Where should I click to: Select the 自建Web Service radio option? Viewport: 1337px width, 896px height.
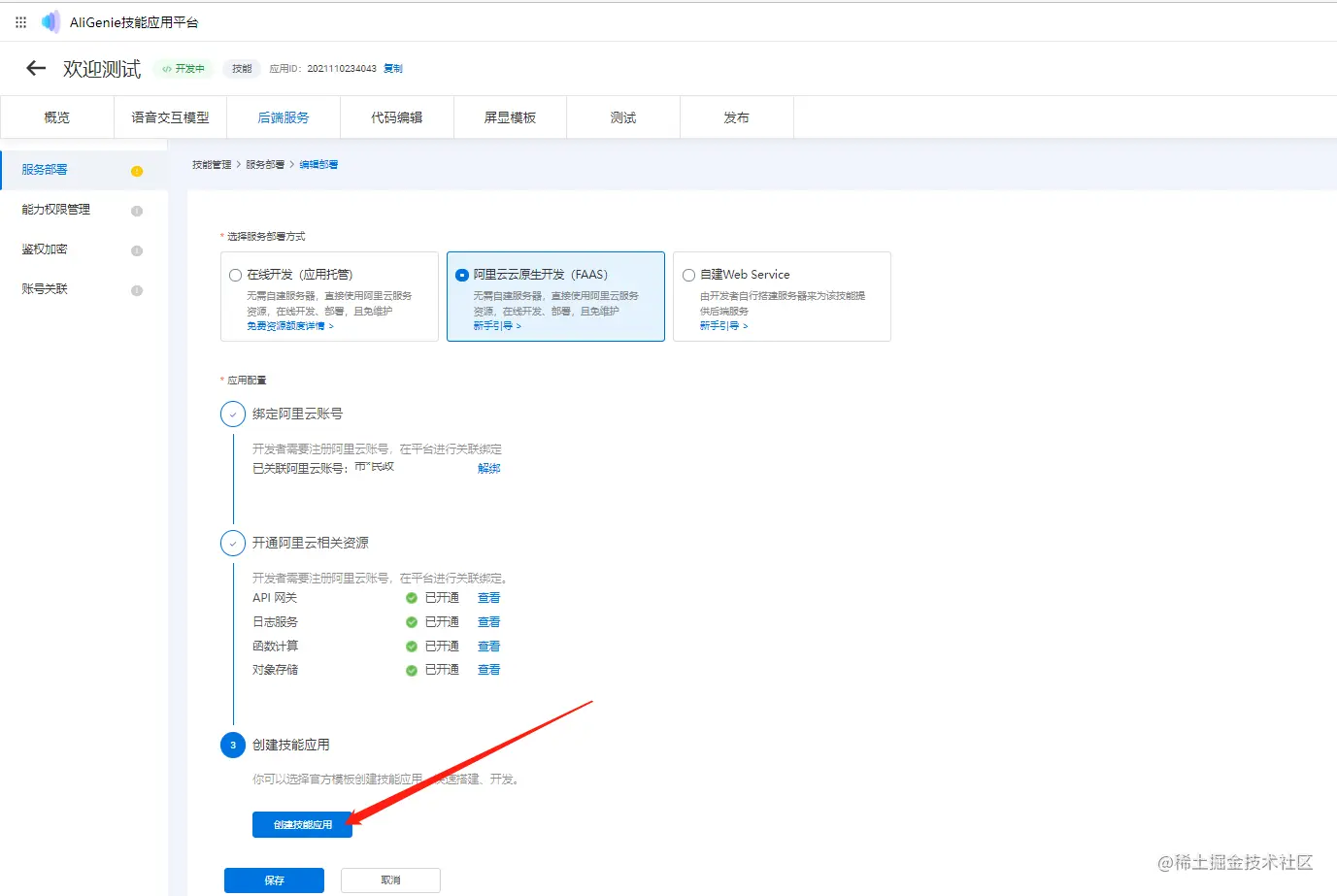pyautogui.click(x=688, y=275)
